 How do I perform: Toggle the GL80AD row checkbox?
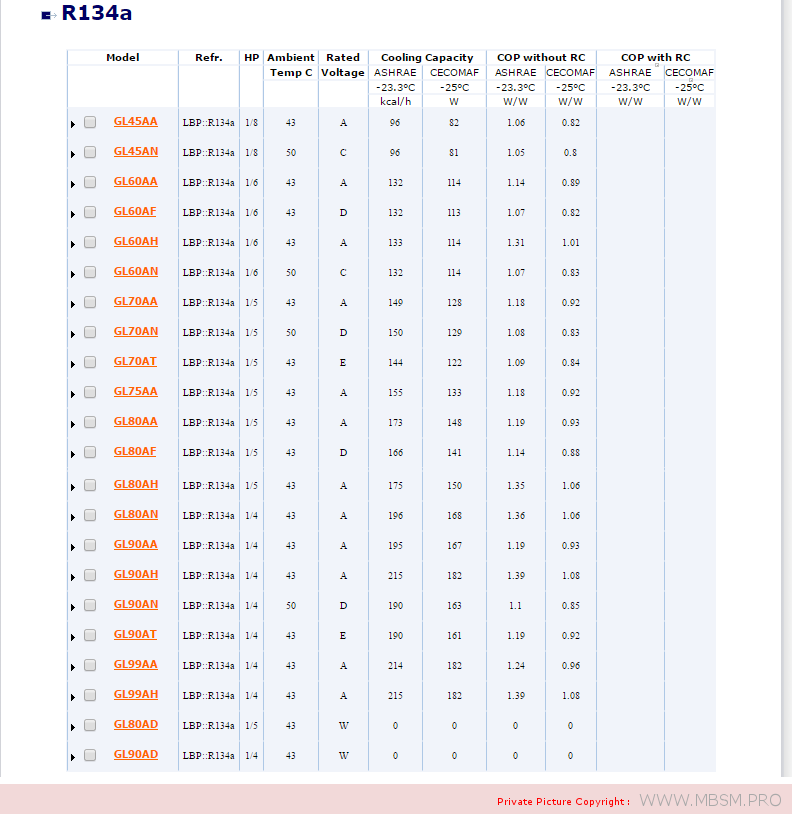click(x=90, y=725)
